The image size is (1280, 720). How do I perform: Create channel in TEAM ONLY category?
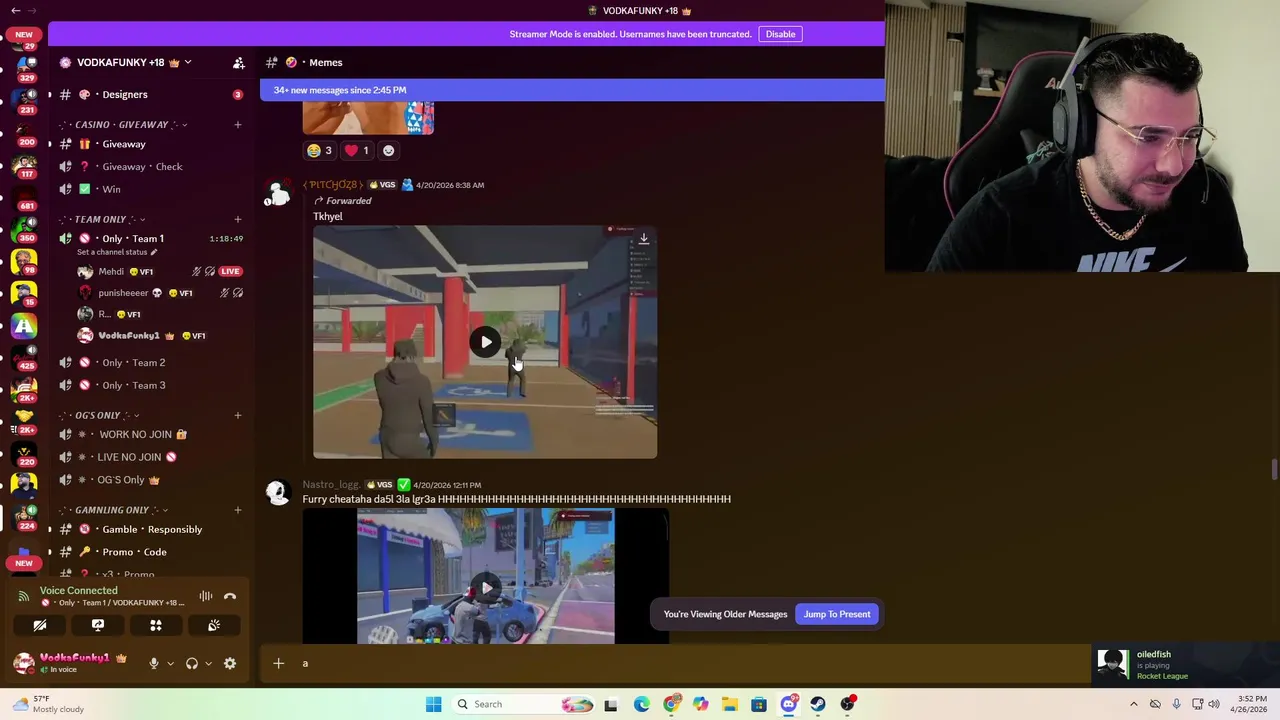coord(238,219)
